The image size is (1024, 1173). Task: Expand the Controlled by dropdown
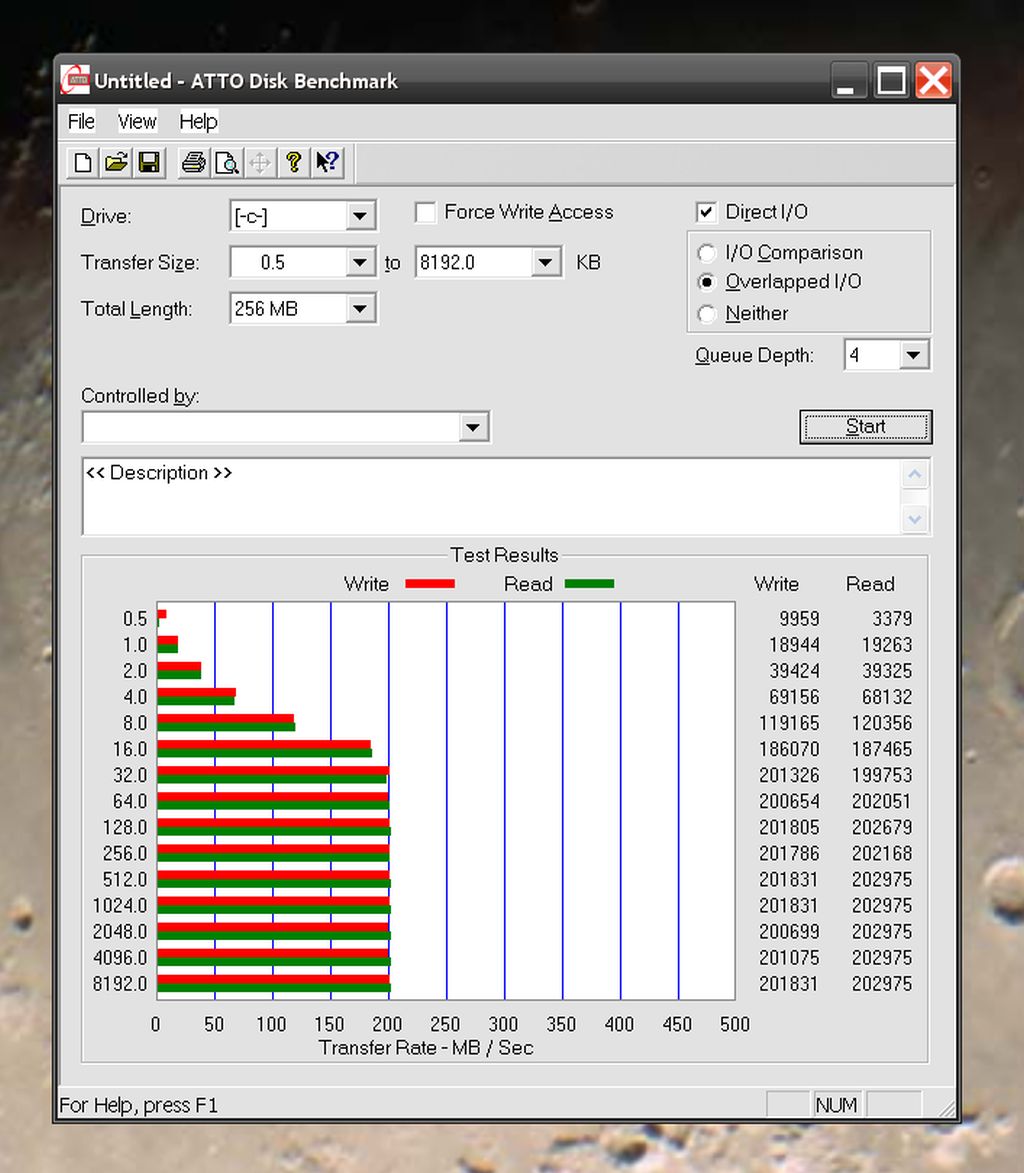[x=473, y=427]
